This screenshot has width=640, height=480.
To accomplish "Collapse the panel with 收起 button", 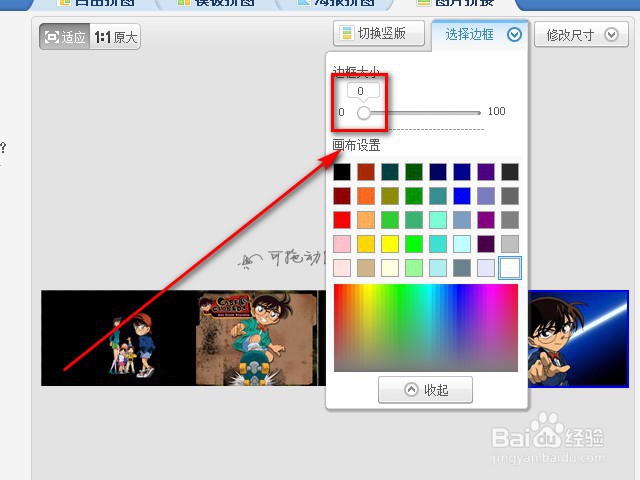I will (425, 390).
